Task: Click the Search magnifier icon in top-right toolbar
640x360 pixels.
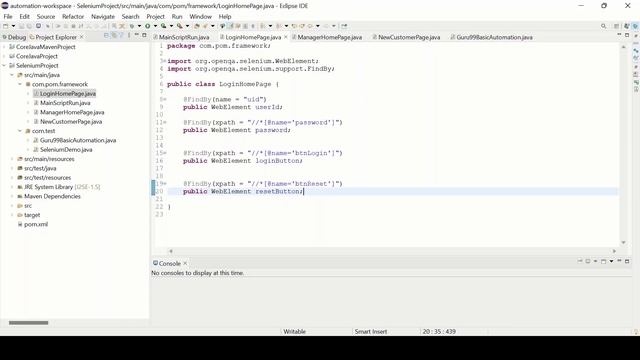Action: [x=604, y=26]
